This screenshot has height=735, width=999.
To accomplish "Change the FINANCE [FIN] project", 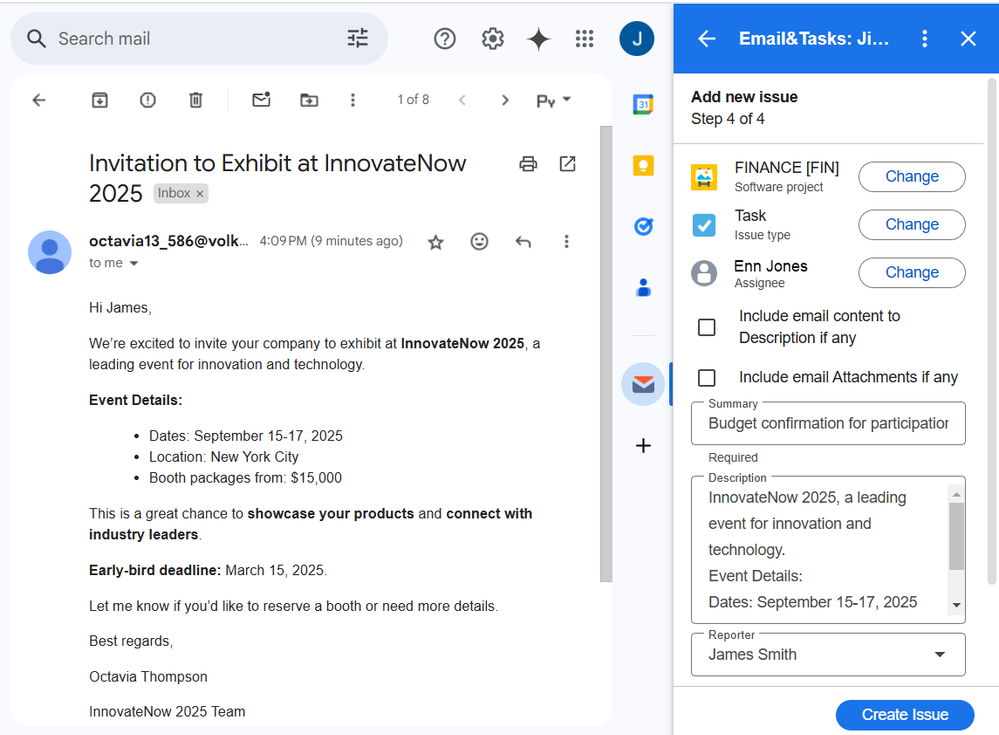I will [912, 176].
